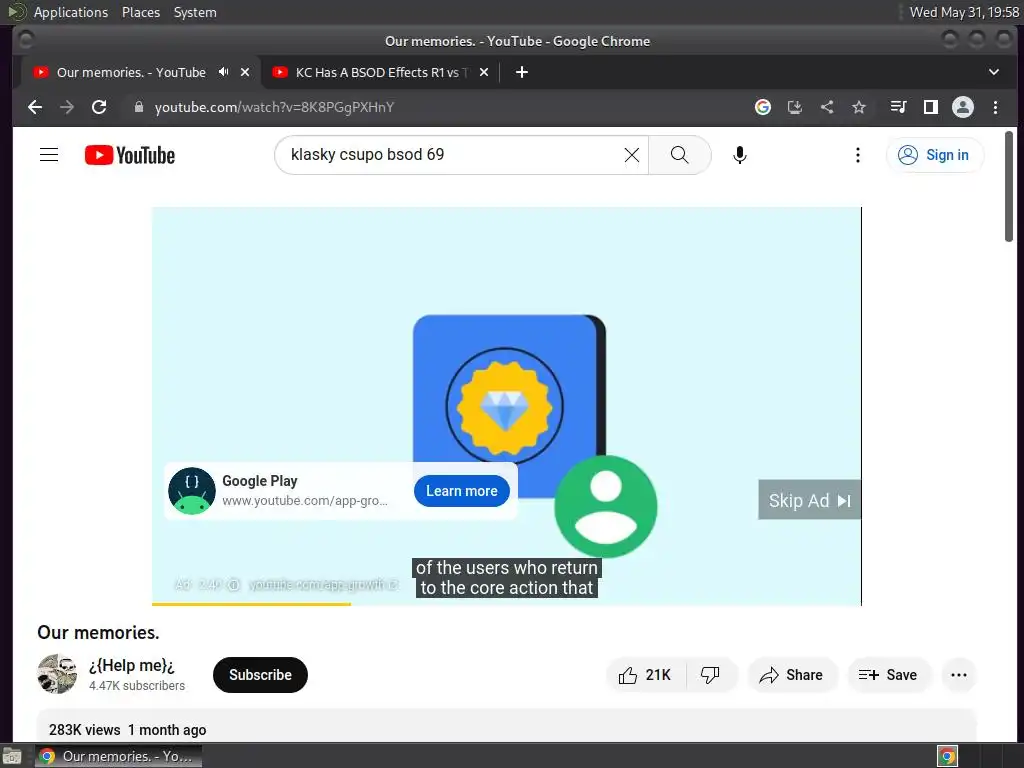Reload the YouTube page

coord(99,107)
